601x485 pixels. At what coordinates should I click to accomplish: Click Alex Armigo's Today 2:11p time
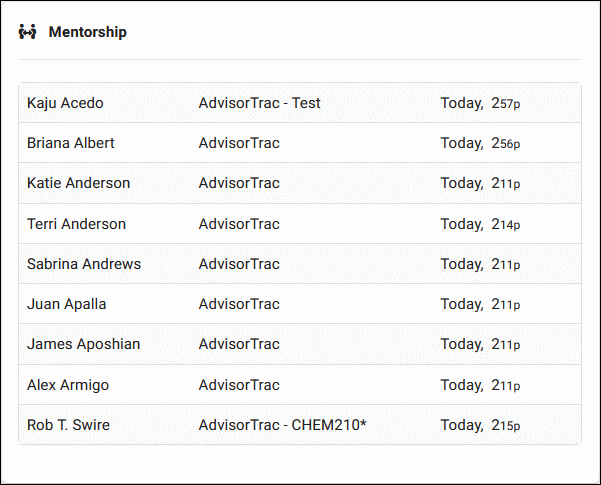(x=480, y=385)
